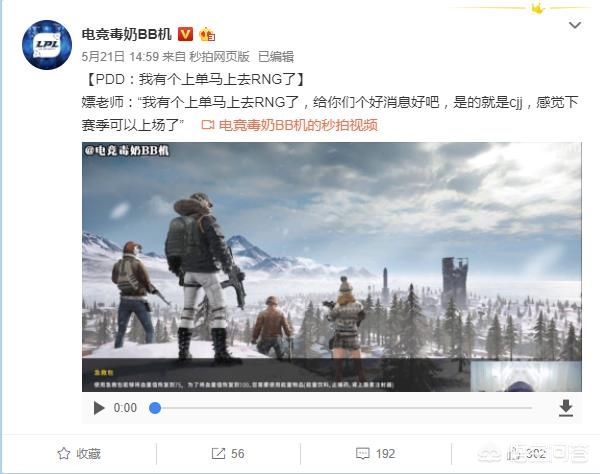Open the comments icon showing 192
600x474 pixels.
click(362, 454)
